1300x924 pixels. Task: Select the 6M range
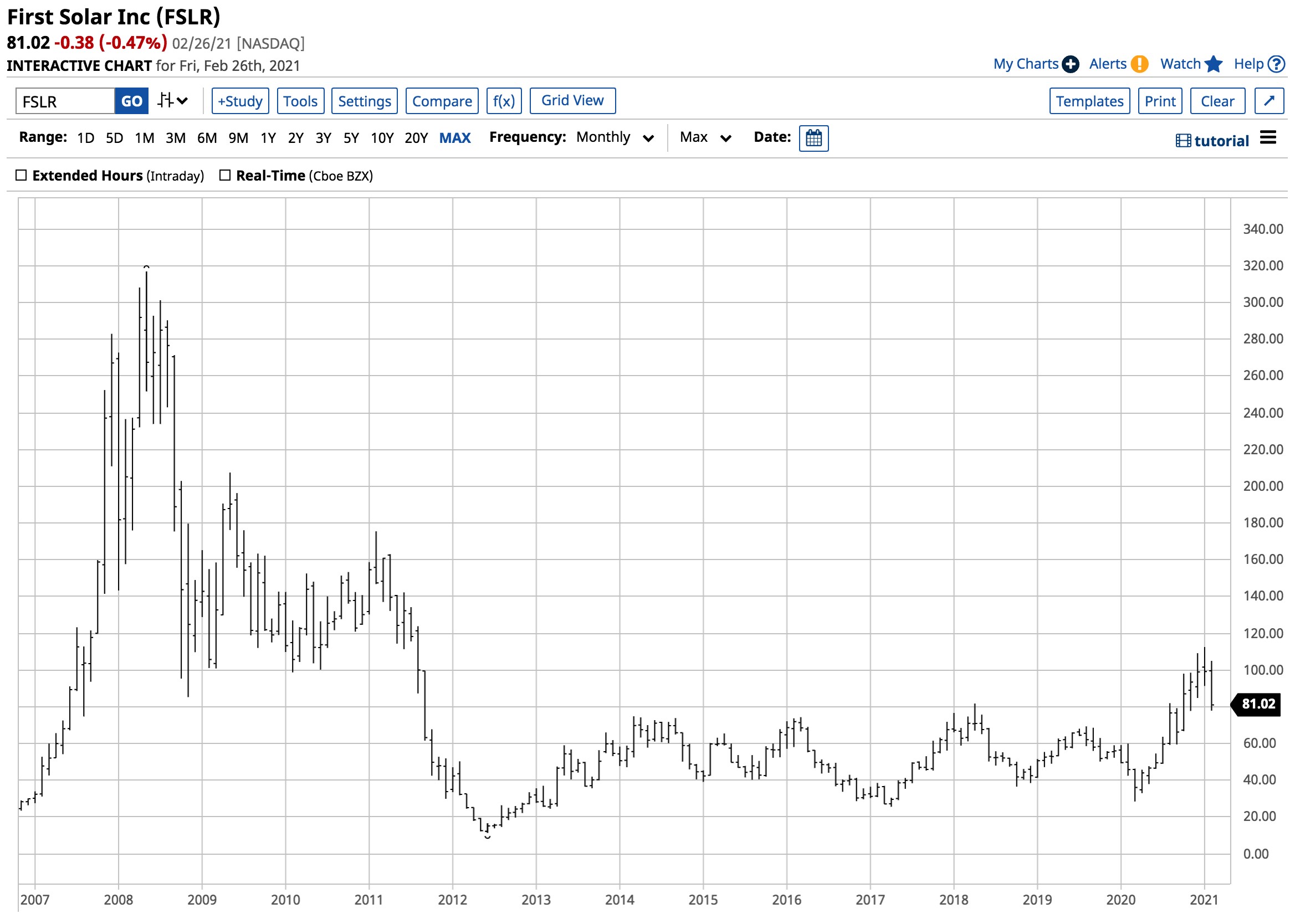(207, 138)
